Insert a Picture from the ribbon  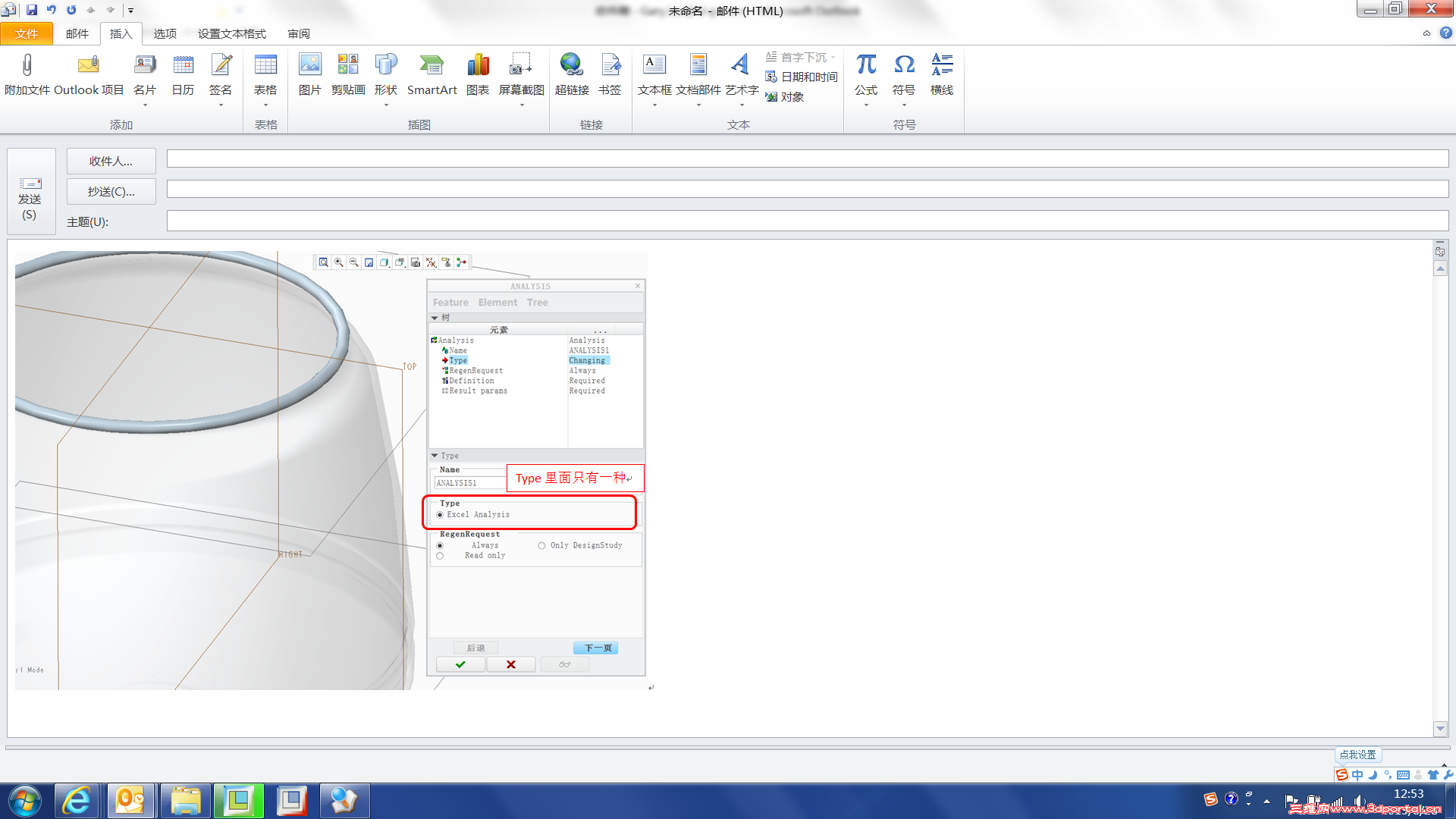pos(309,66)
